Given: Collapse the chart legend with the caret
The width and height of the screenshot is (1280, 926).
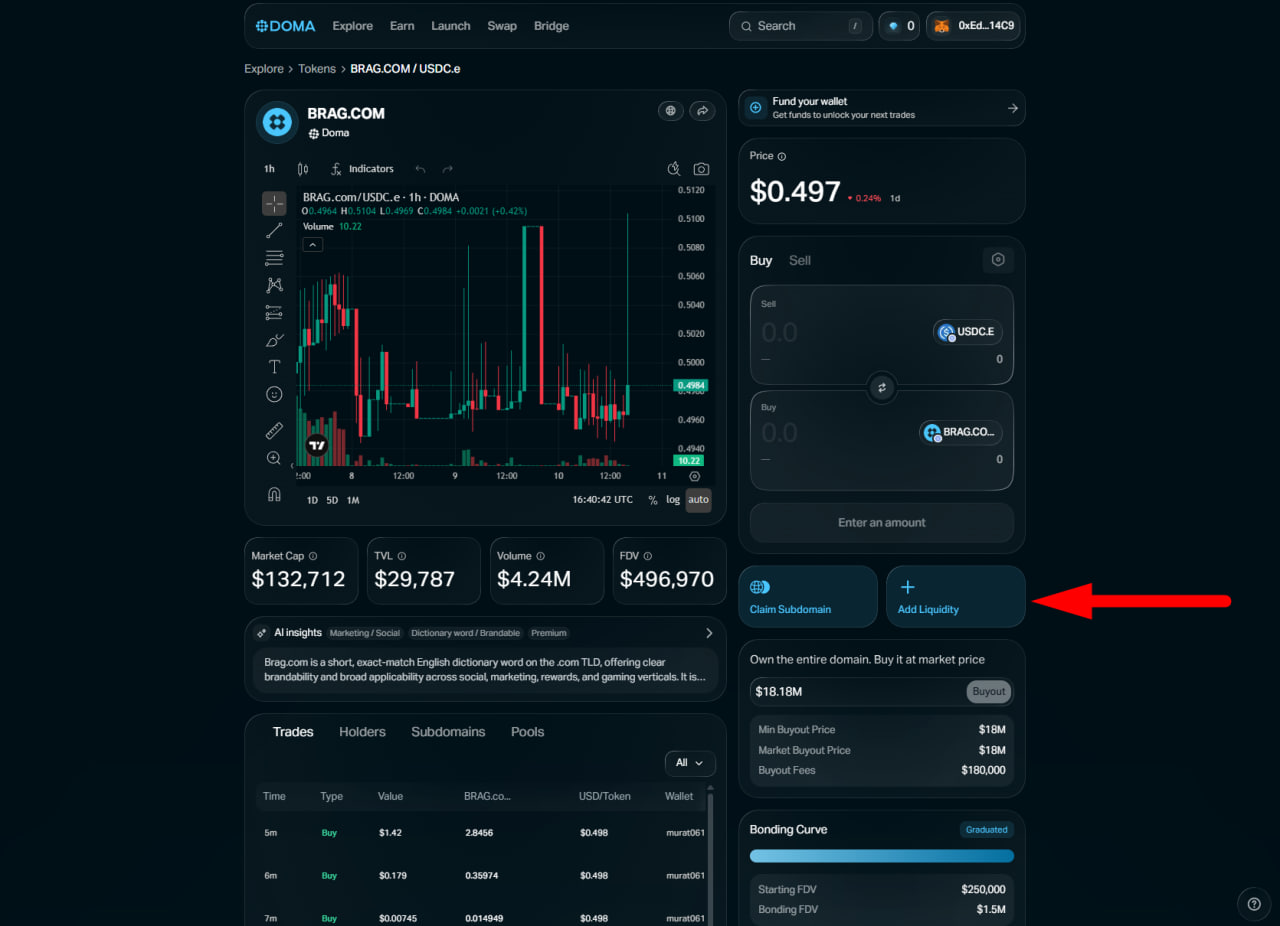Looking at the screenshot, I should pyautogui.click(x=313, y=245).
